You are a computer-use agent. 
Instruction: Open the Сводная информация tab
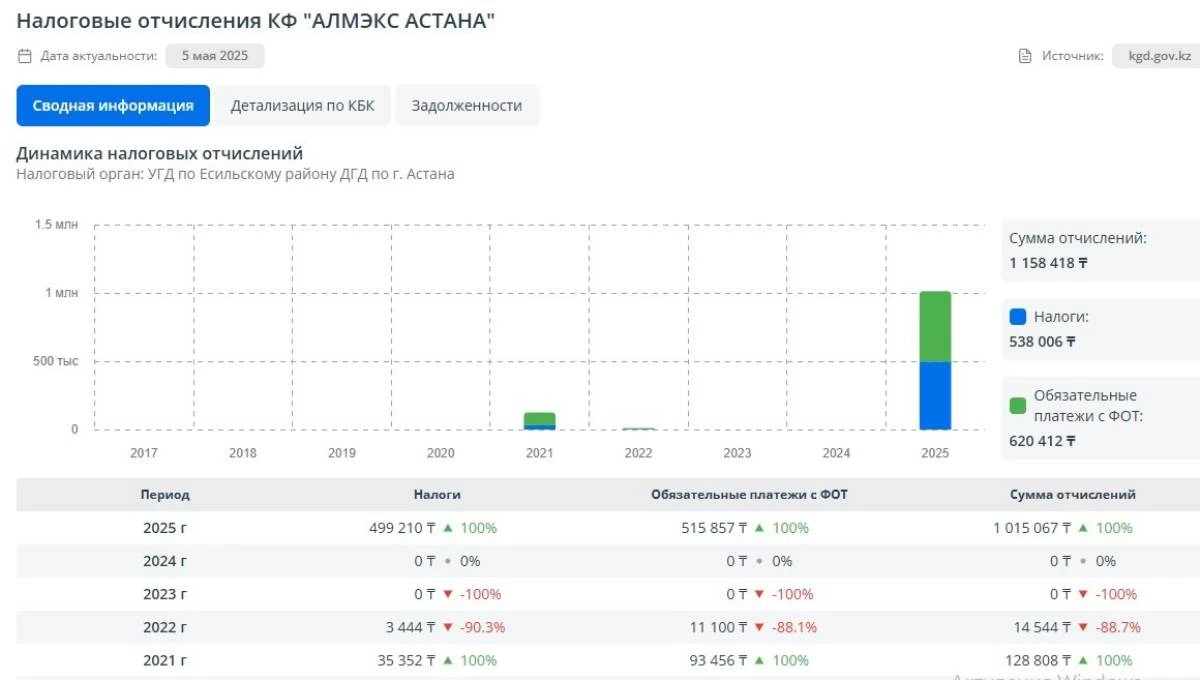(x=113, y=106)
